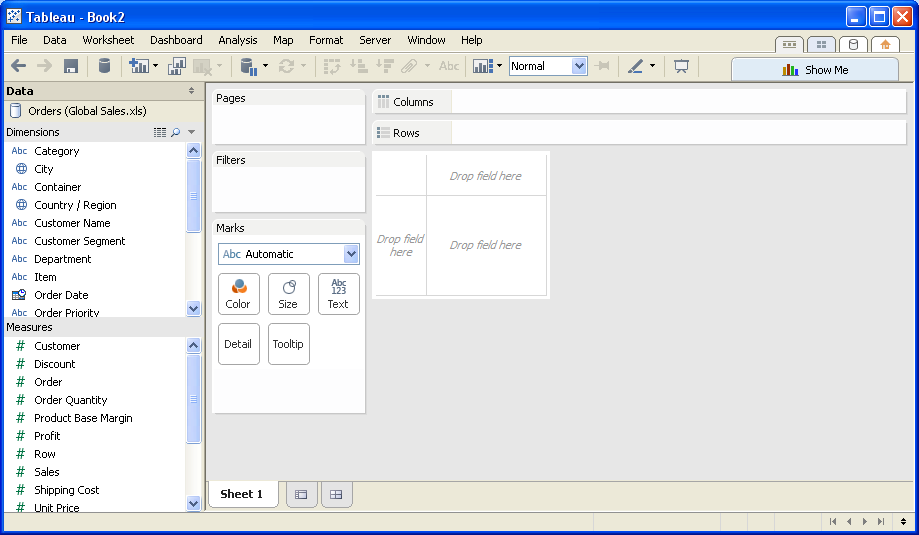Click the New Dashboard tab icon
The height and width of the screenshot is (535, 919).
(x=336, y=494)
